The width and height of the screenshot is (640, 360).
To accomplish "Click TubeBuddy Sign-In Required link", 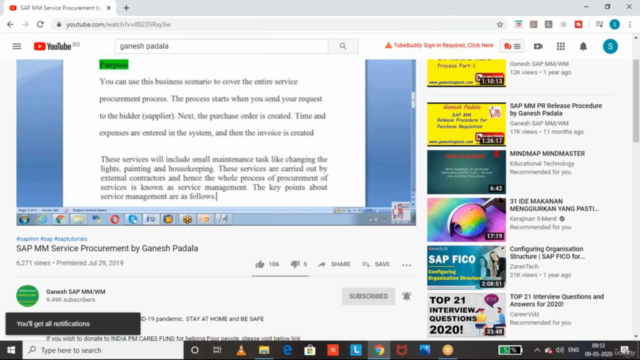I will (x=439, y=45).
